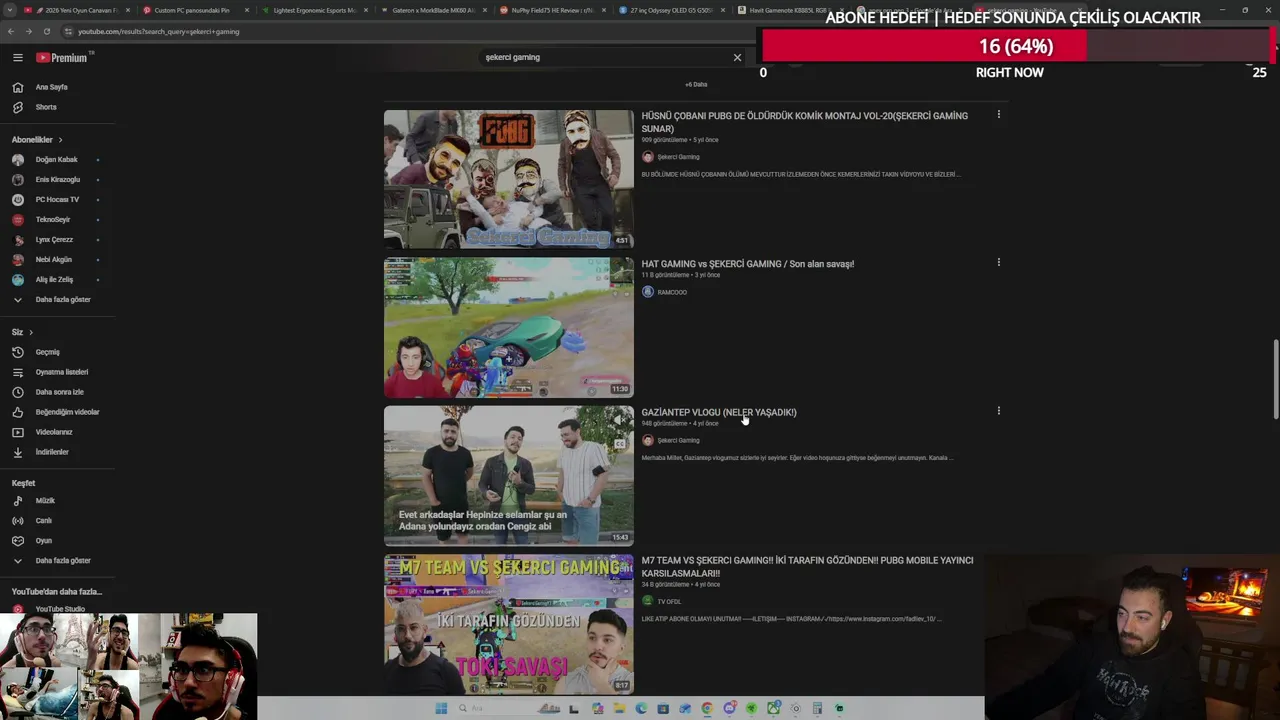
Task: Clear the search box with the X icon
Action: 737,57
